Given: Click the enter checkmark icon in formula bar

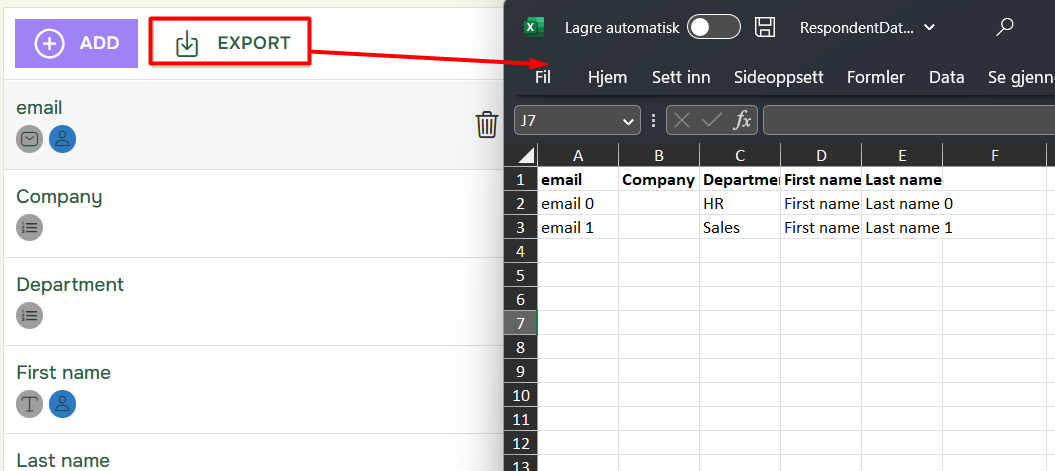Looking at the screenshot, I should click(x=711, y=120).
